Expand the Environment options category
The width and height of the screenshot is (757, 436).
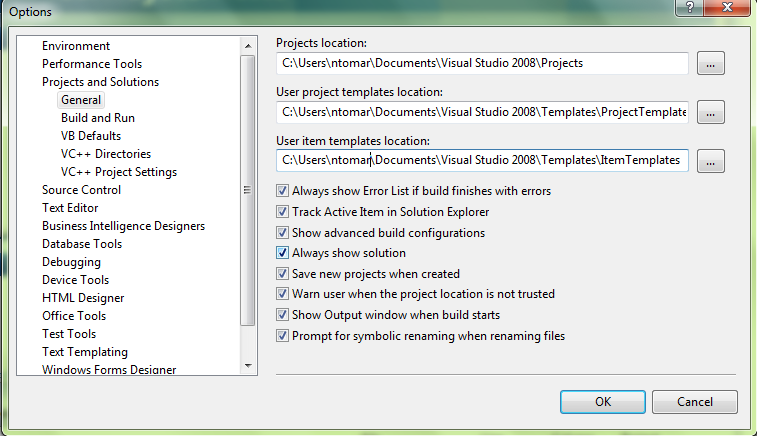(76, 46)
